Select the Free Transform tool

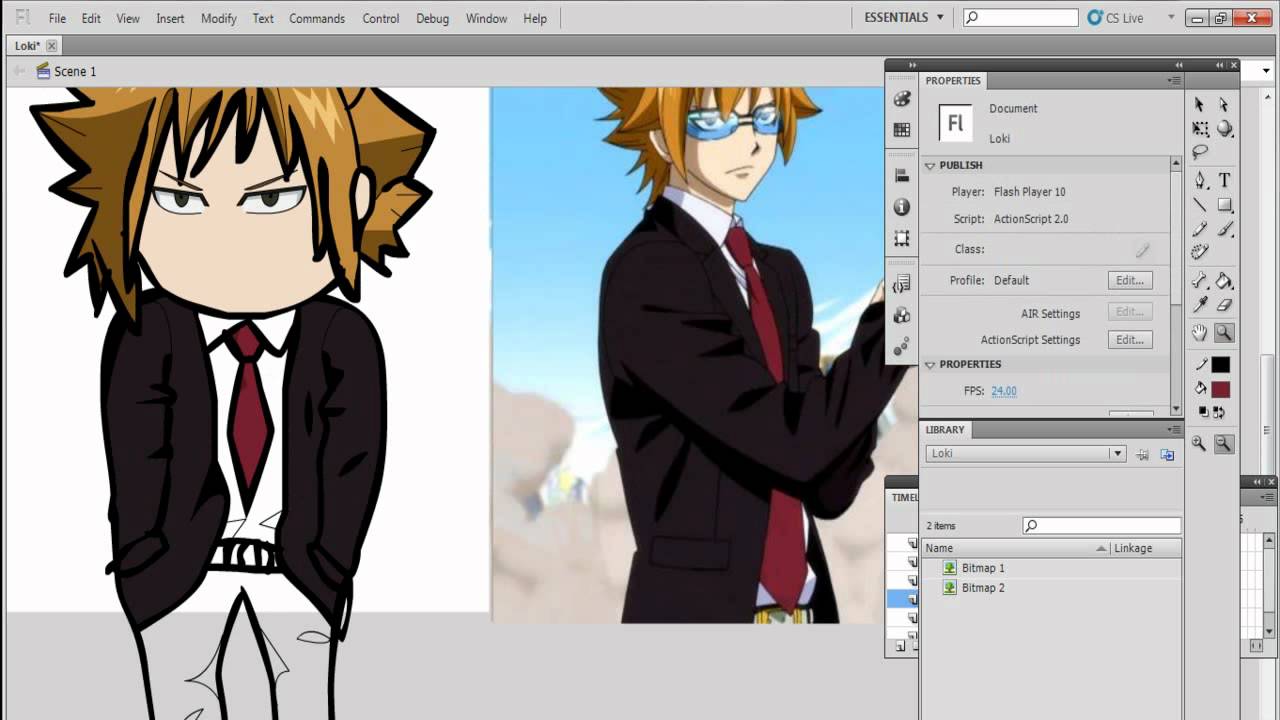click(1200, 129)
